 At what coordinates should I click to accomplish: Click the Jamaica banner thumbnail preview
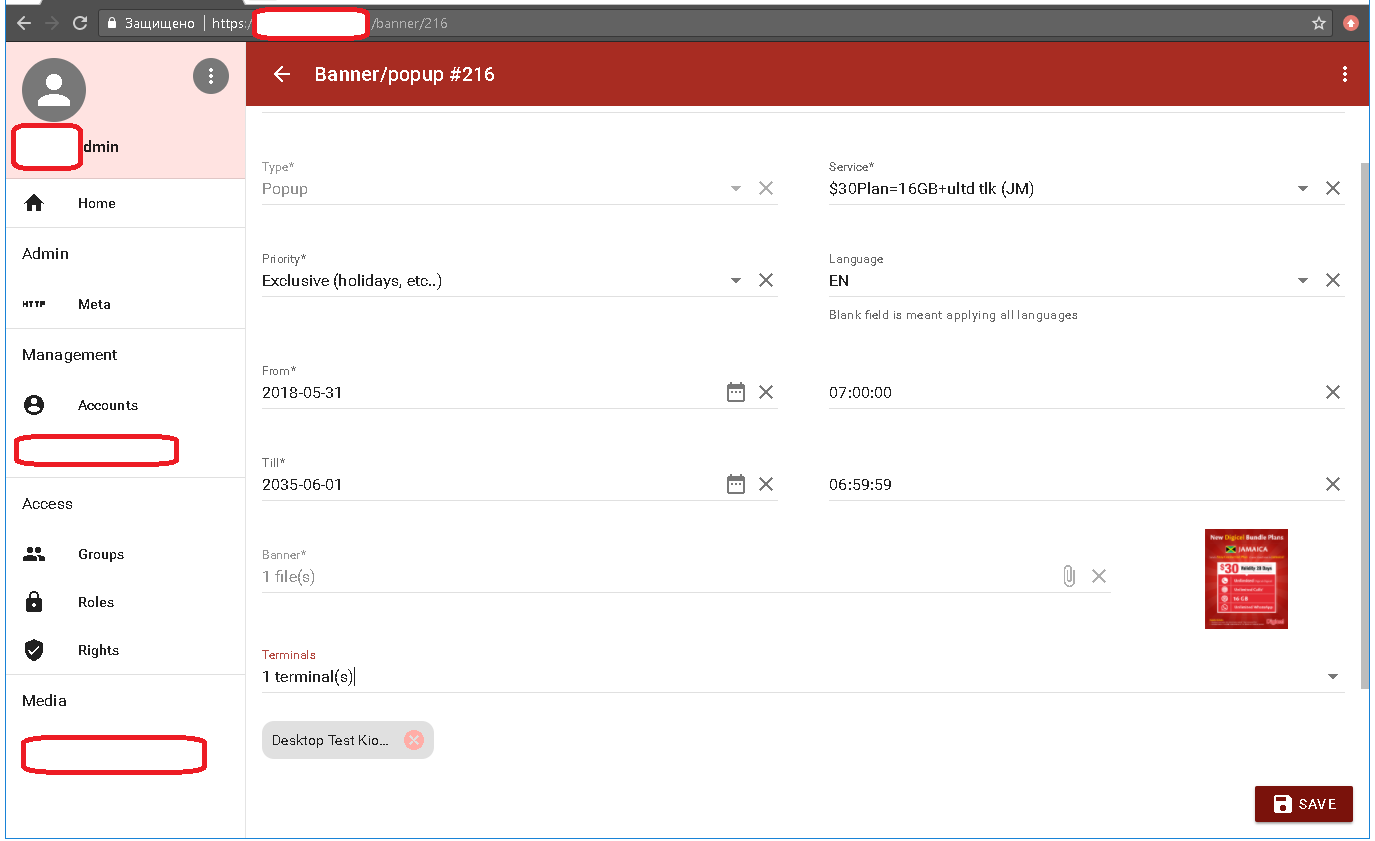1246,579
